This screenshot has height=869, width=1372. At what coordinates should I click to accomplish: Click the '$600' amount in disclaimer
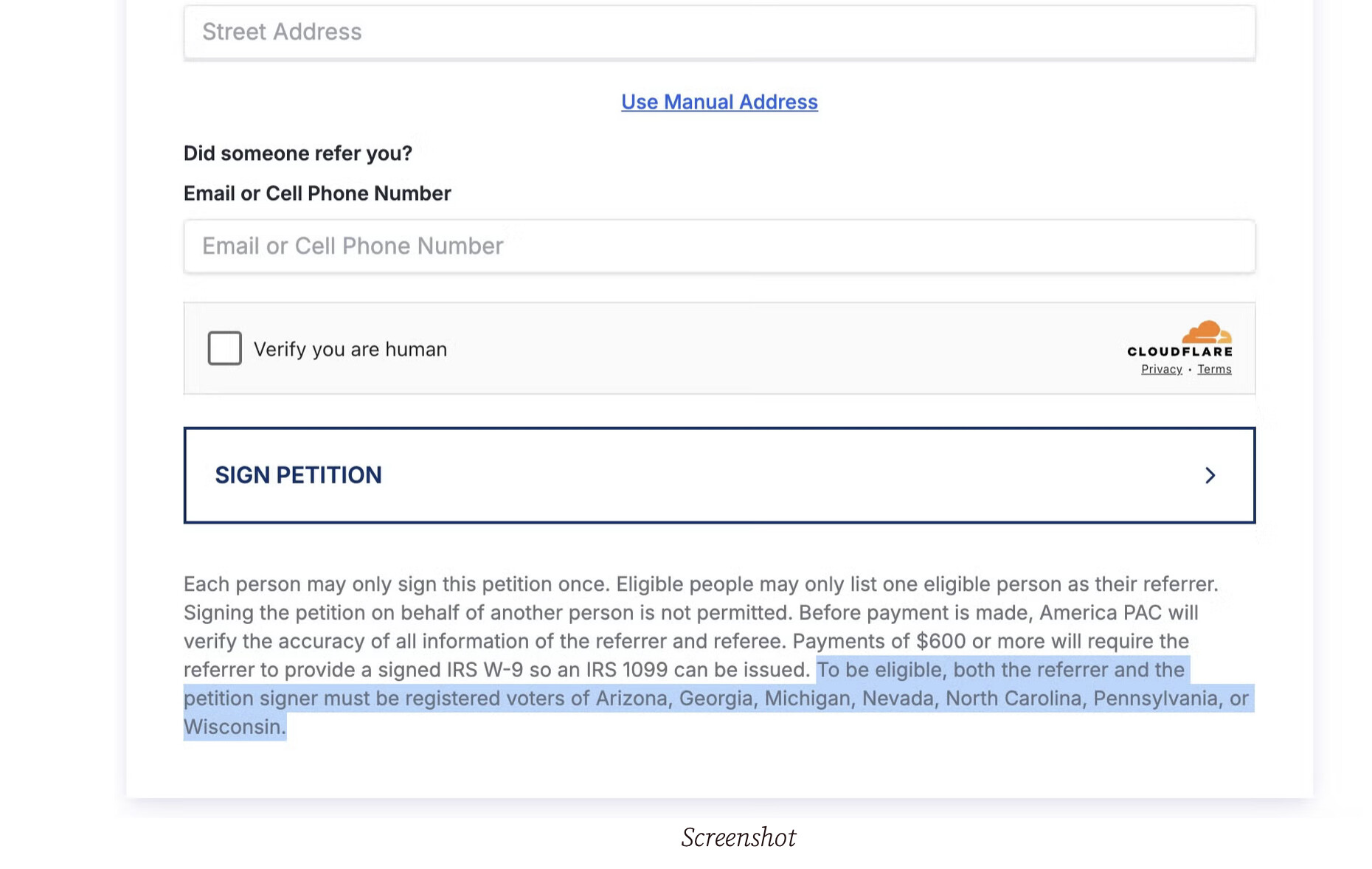(940, 641)
